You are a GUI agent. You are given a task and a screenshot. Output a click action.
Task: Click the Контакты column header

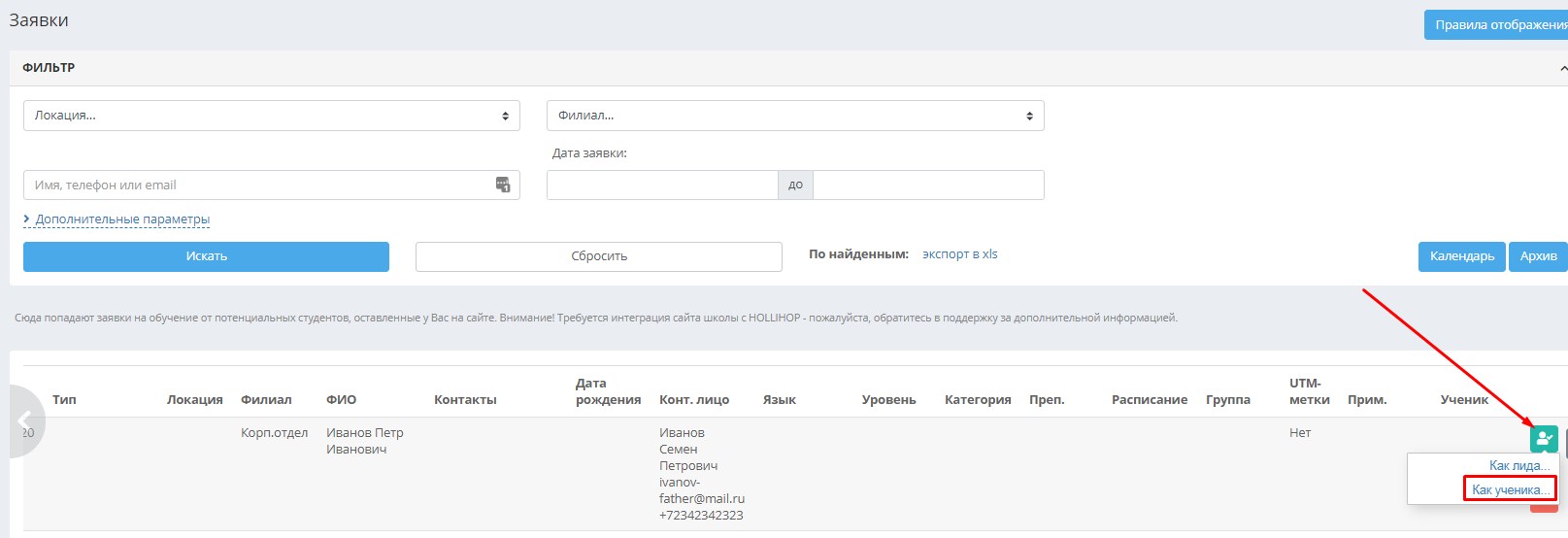pos(465,399)
